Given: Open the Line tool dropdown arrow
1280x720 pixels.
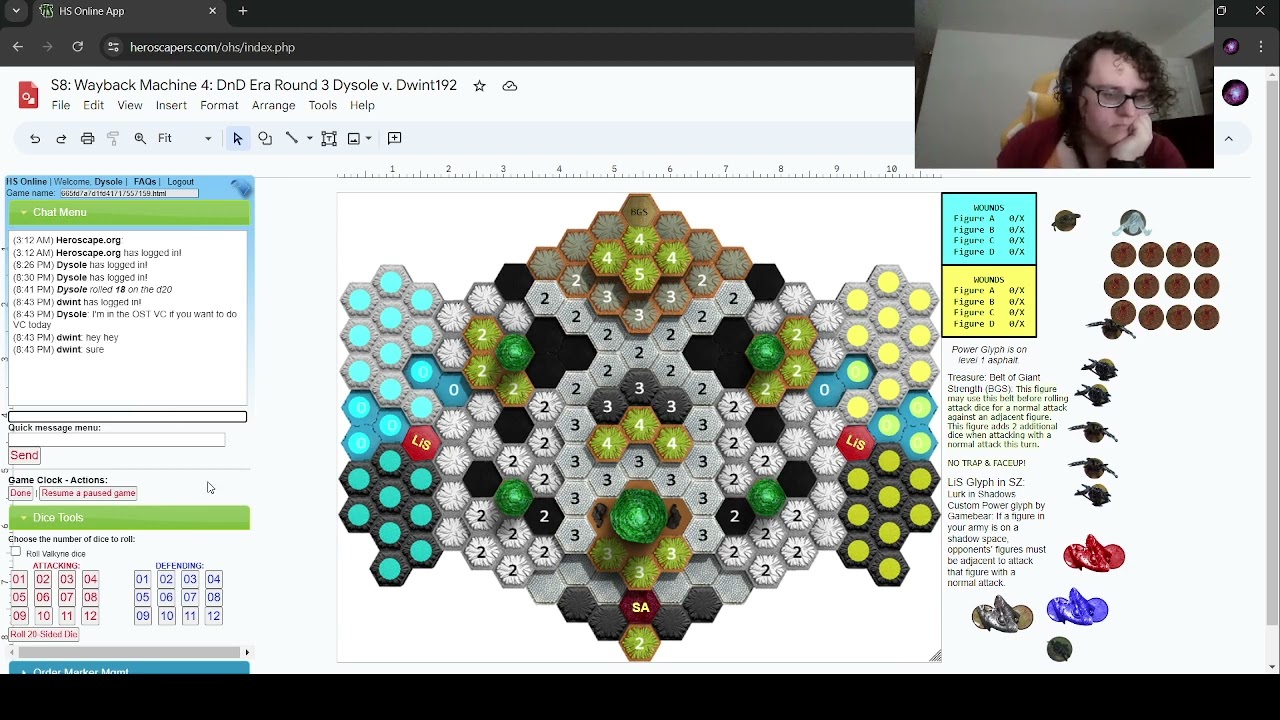Looking at the screenshot, I should (309, 138).
